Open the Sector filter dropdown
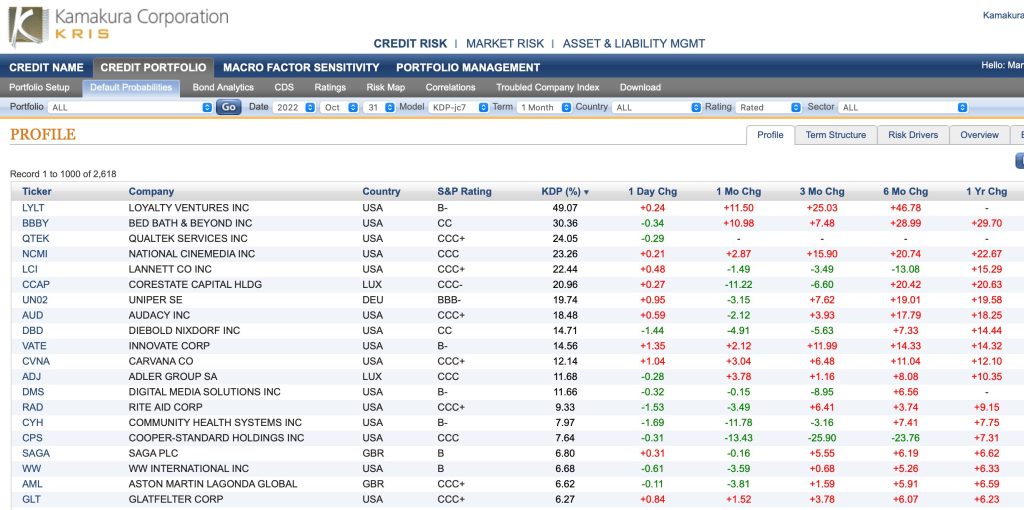 click(x=903, y=107)
